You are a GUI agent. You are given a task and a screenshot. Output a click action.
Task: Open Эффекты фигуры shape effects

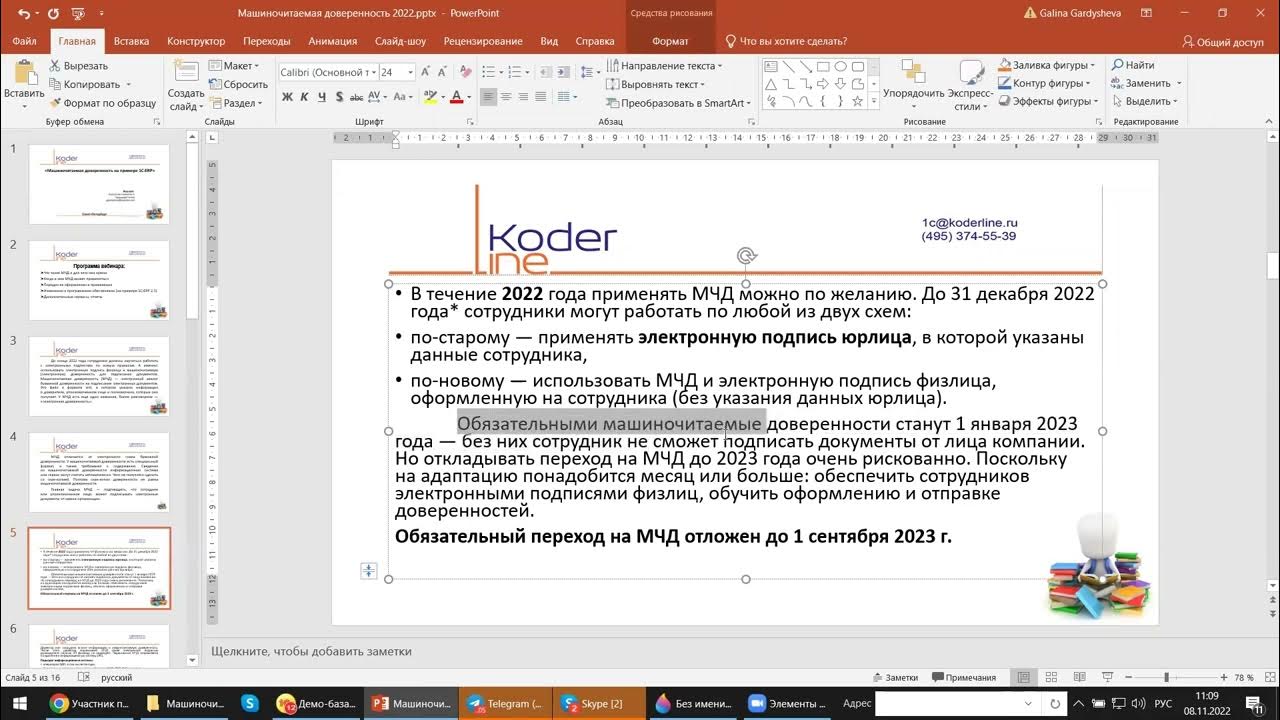(1047, 101)
